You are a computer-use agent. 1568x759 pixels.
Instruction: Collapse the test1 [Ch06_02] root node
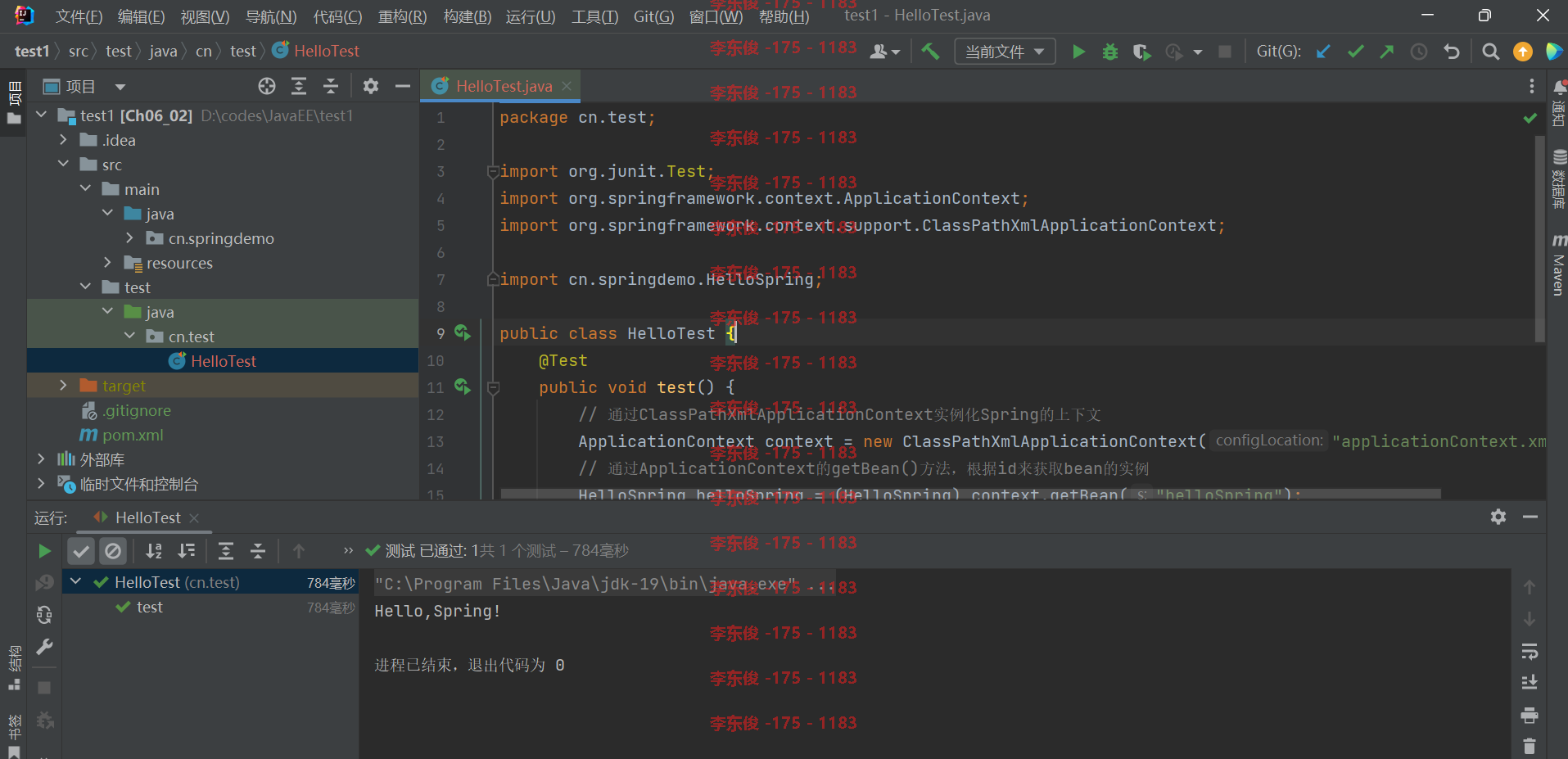tap(42, 115)
